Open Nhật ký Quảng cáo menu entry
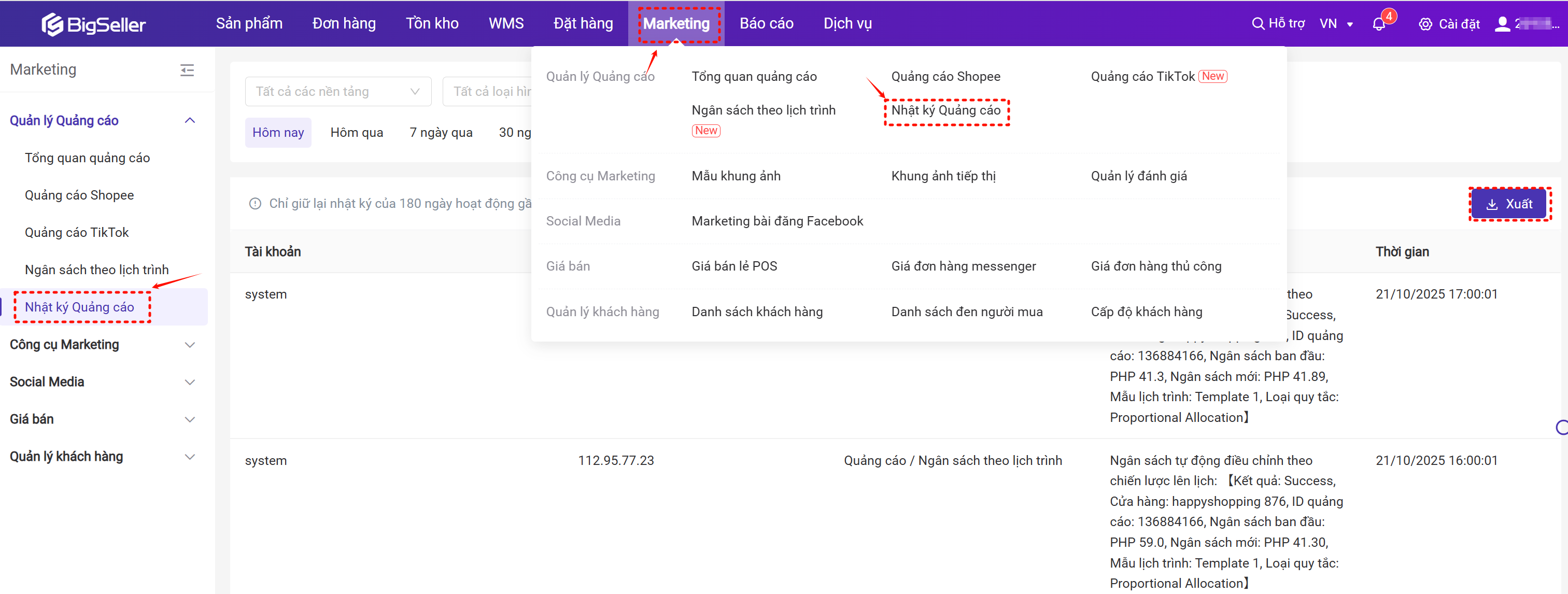The height and width of the screenshot is (594, 1568). click(x=945, y=110)
